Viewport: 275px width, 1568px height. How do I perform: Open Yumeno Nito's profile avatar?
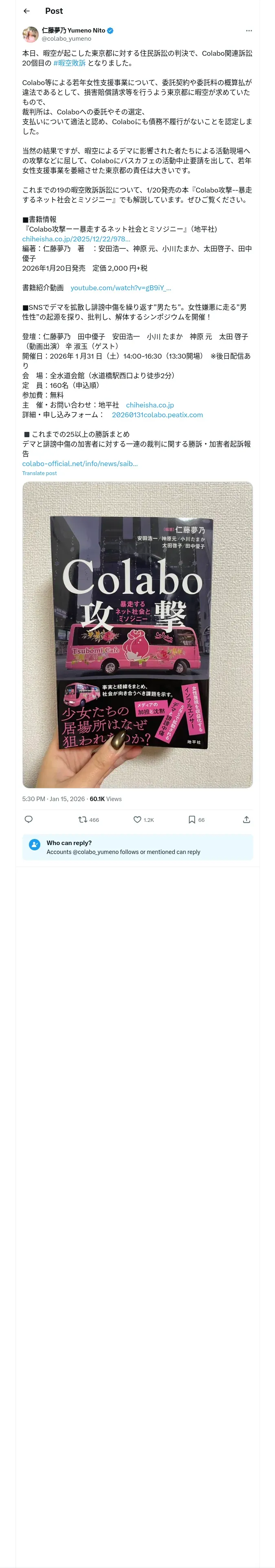coord(31,34)
